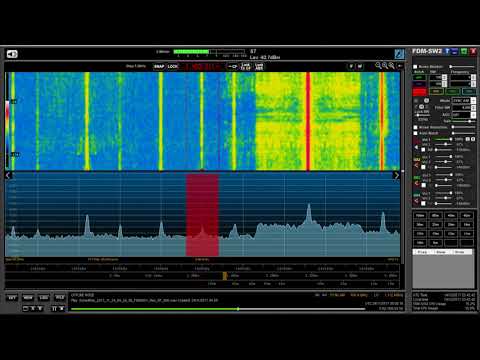Enable the Auto Notch checkbox
The height and width of the screenshot is (360, 480).
(415, 133)
